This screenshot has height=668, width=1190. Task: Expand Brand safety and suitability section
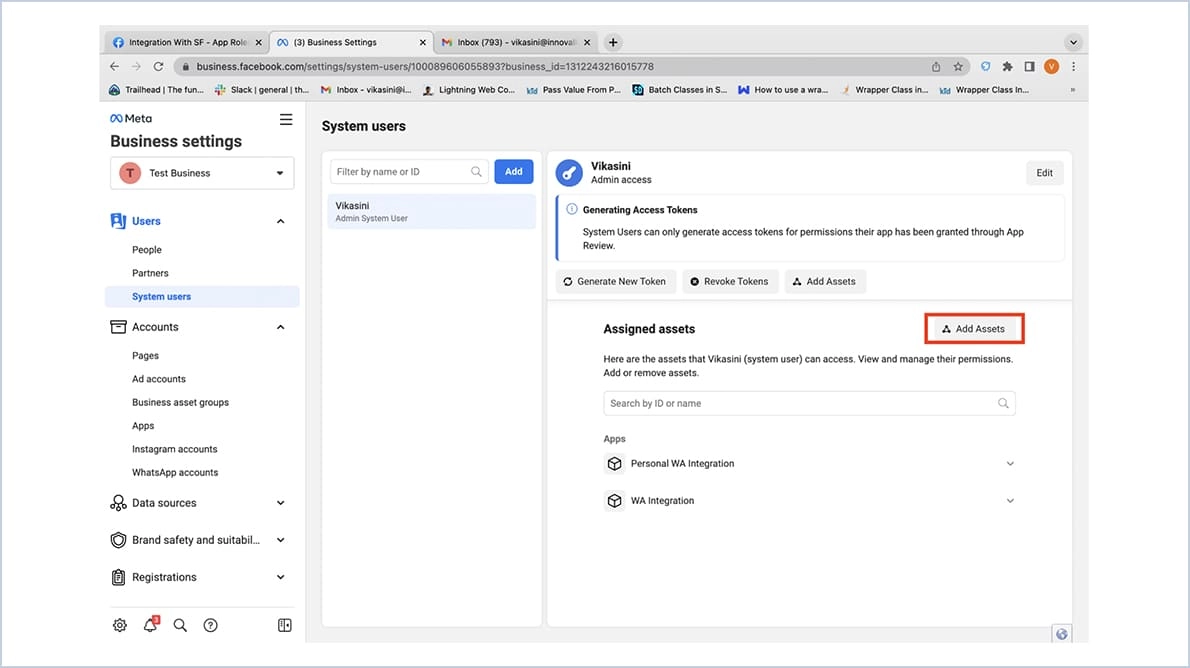tap(281, 540)
